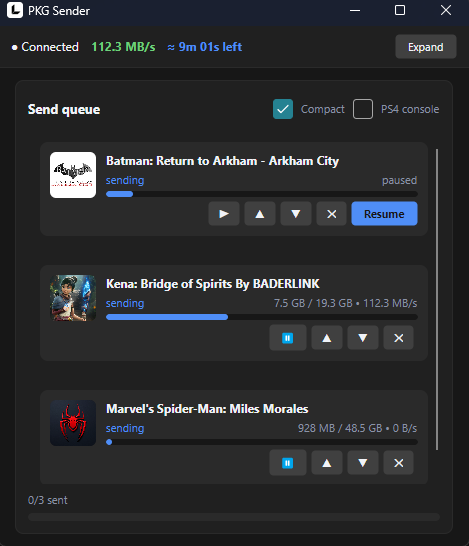Resume the paused Batman Arkham City transfer
The image size is (469, 546).
click(x=384, y=213)
